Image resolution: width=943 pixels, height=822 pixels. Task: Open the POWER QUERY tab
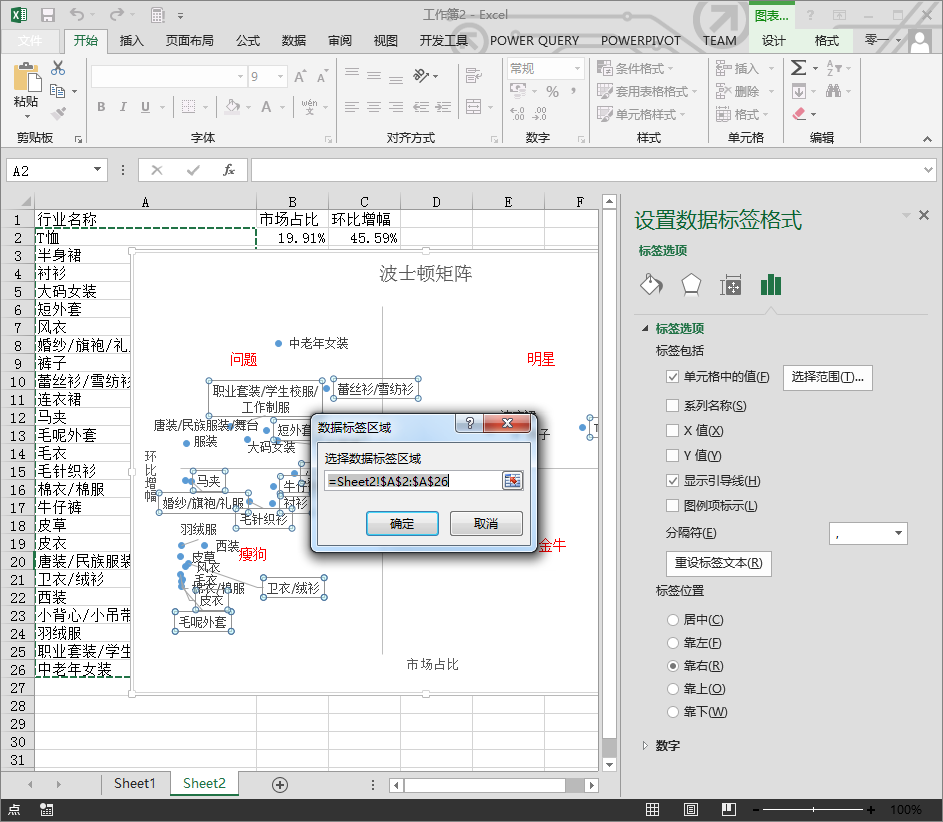534,40
